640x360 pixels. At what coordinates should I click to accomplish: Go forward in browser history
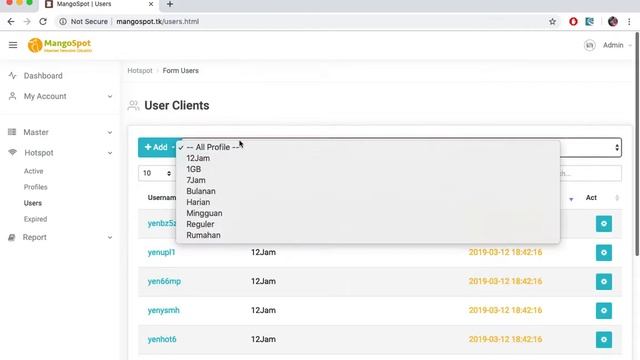[27, 22]
